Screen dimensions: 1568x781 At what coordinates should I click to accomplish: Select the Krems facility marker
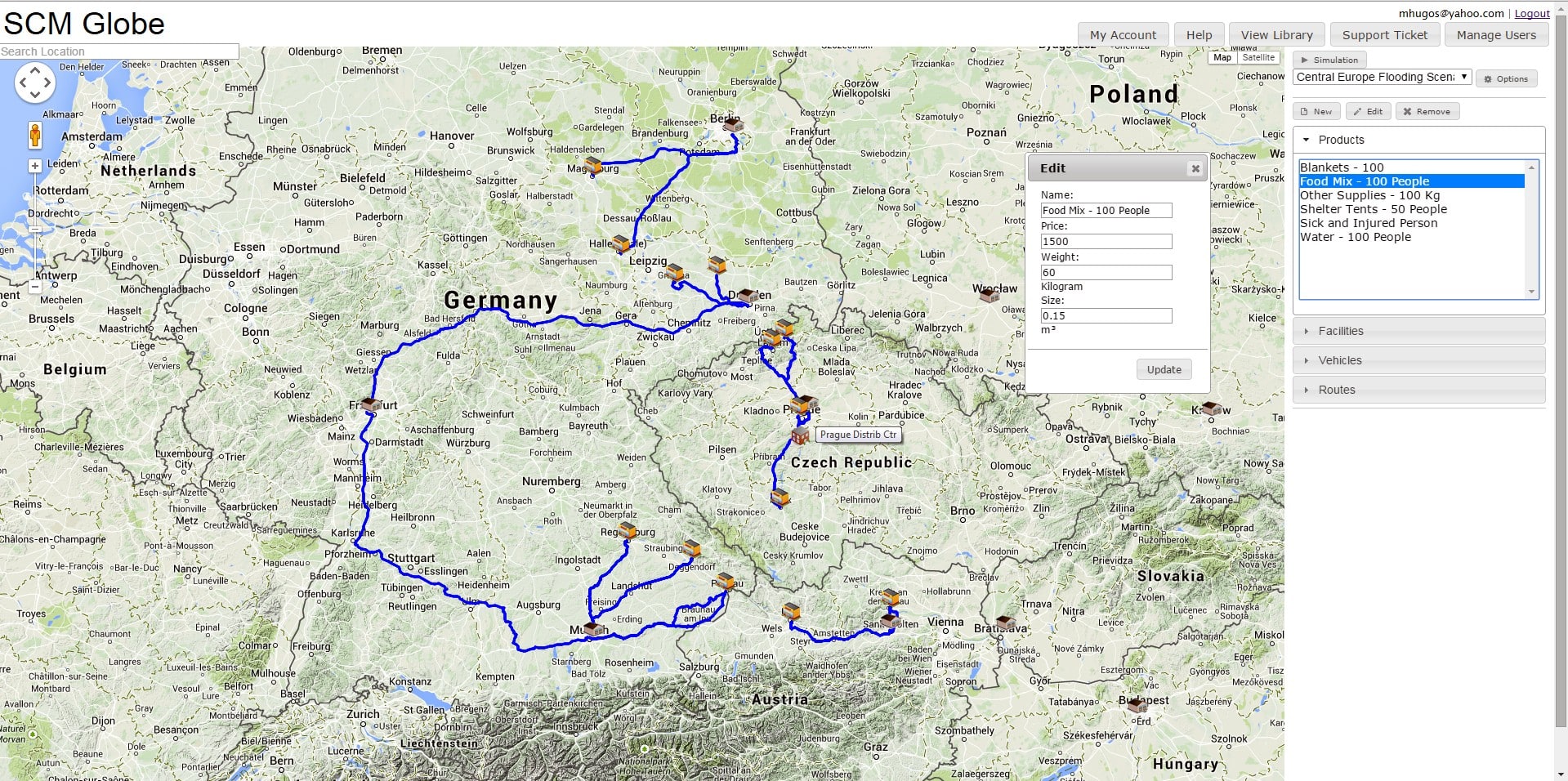pyautogui.click(x=891, y=597)
